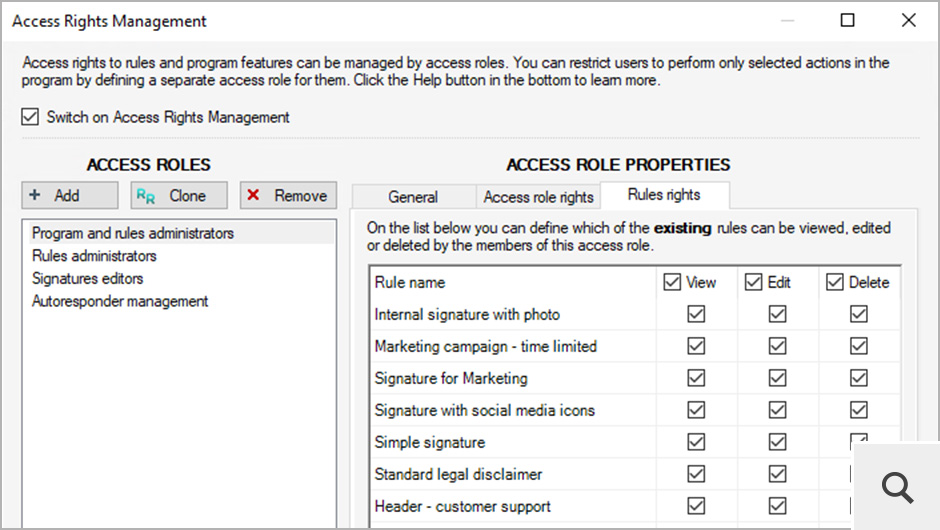
Task: Select Rules administrators role
Action: pyautogui.click(x=94, y=255)
